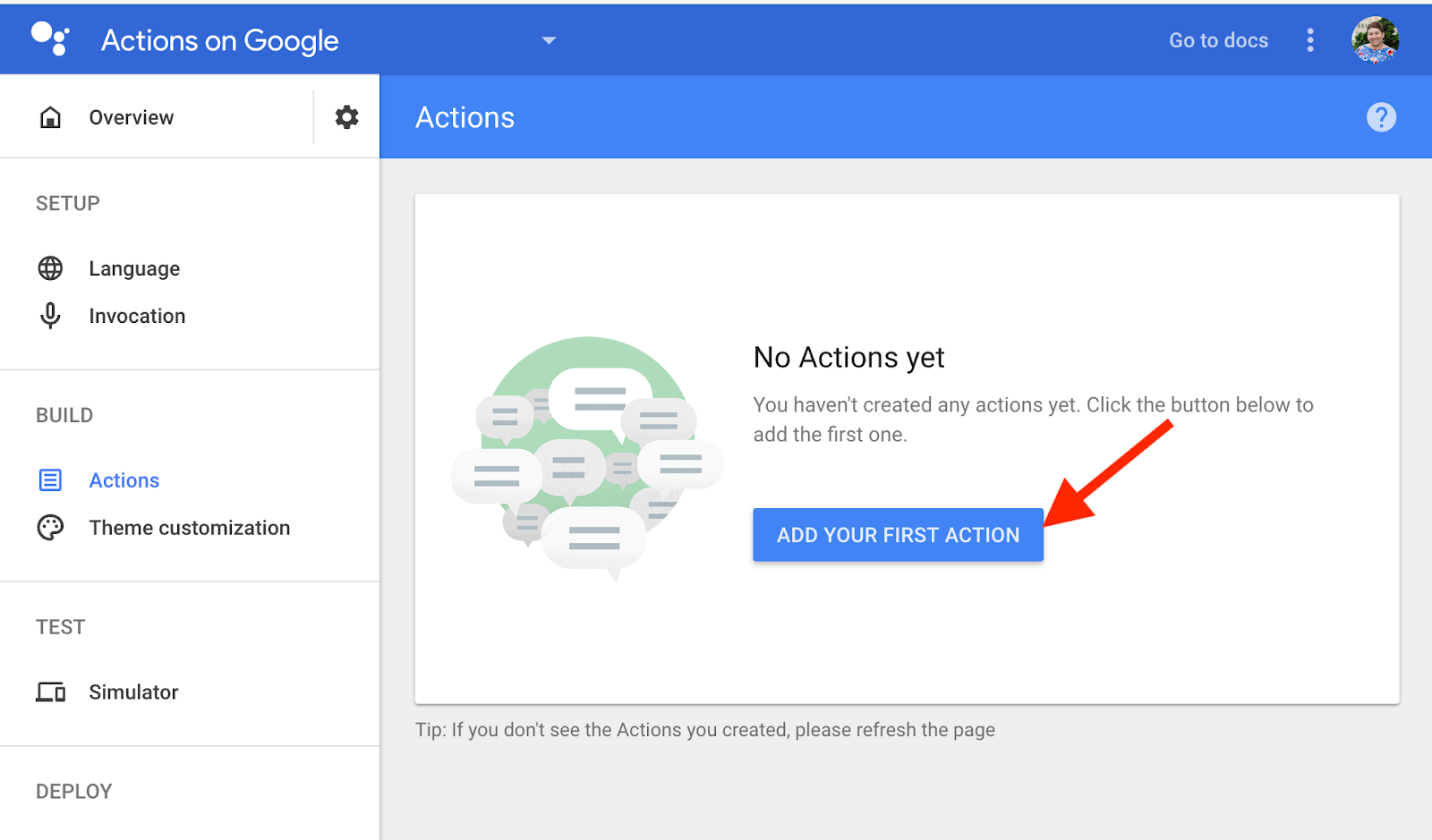Image resolution: width=1432 pixels, height=840 pixels.
Task: Click the Google Assistant logo icon
Action: (50, 39)
